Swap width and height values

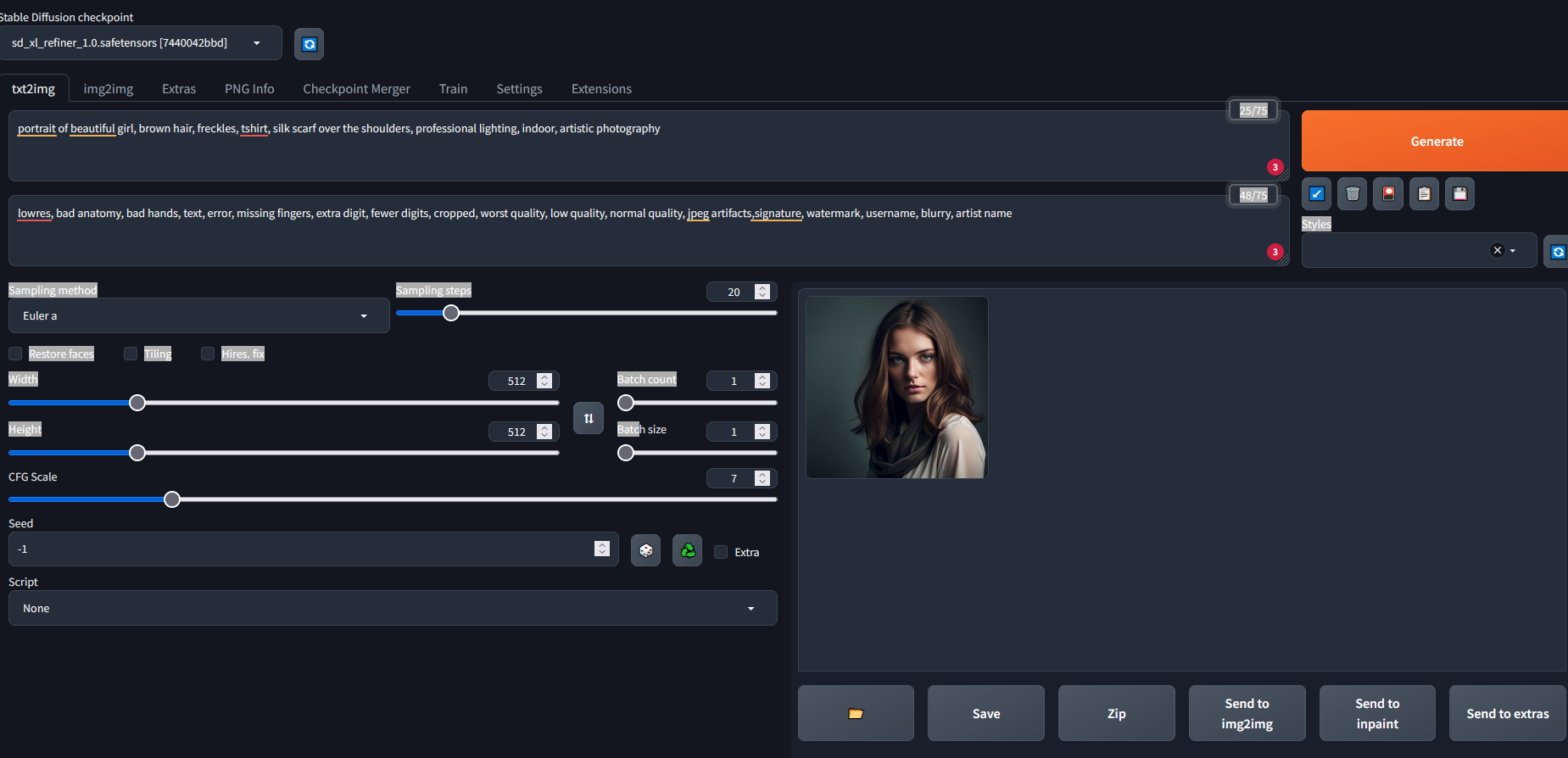click(x=589, y=418)
